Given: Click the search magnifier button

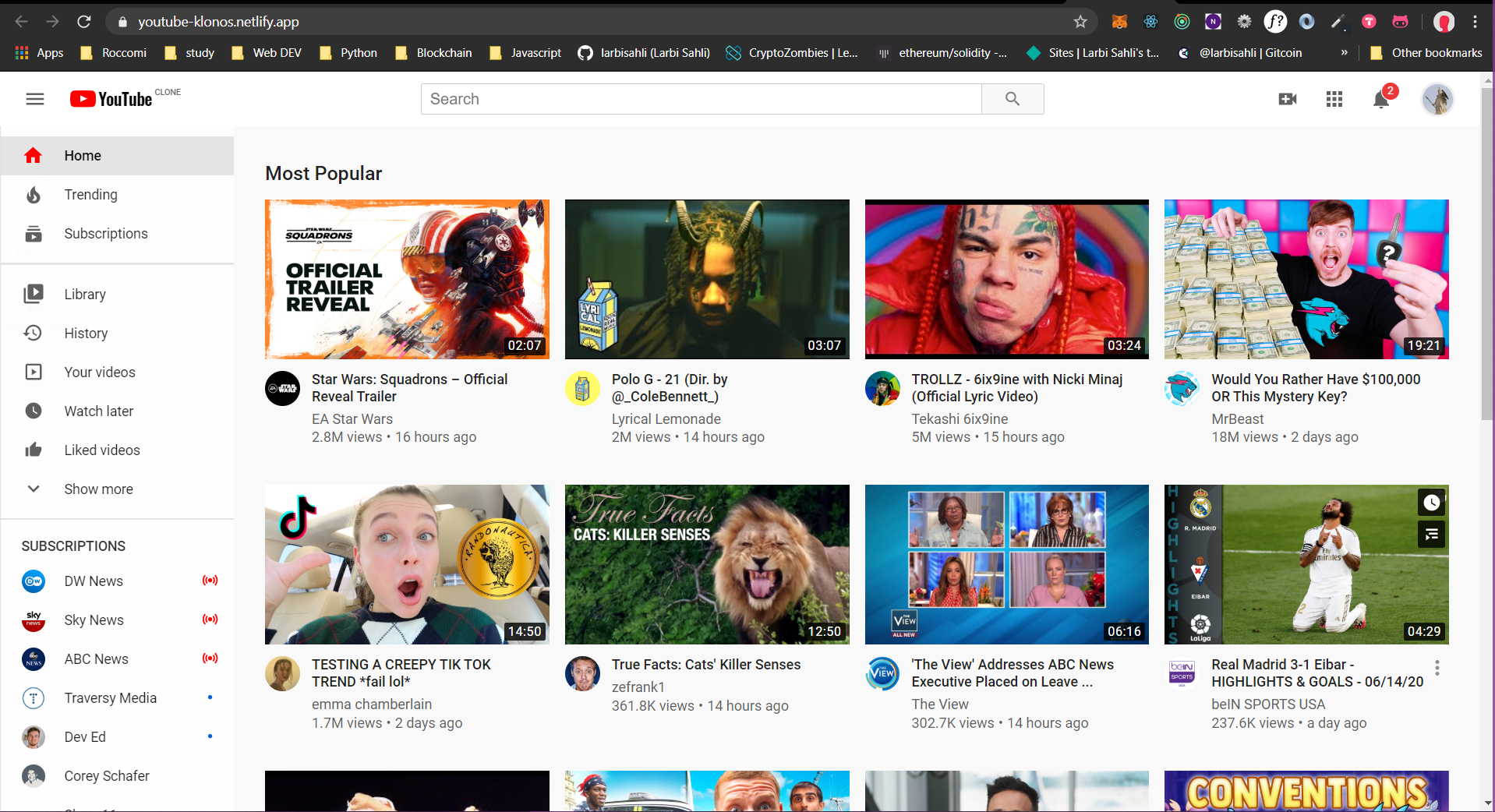Looking at the screenshot, I should [x=1013, y=99].
